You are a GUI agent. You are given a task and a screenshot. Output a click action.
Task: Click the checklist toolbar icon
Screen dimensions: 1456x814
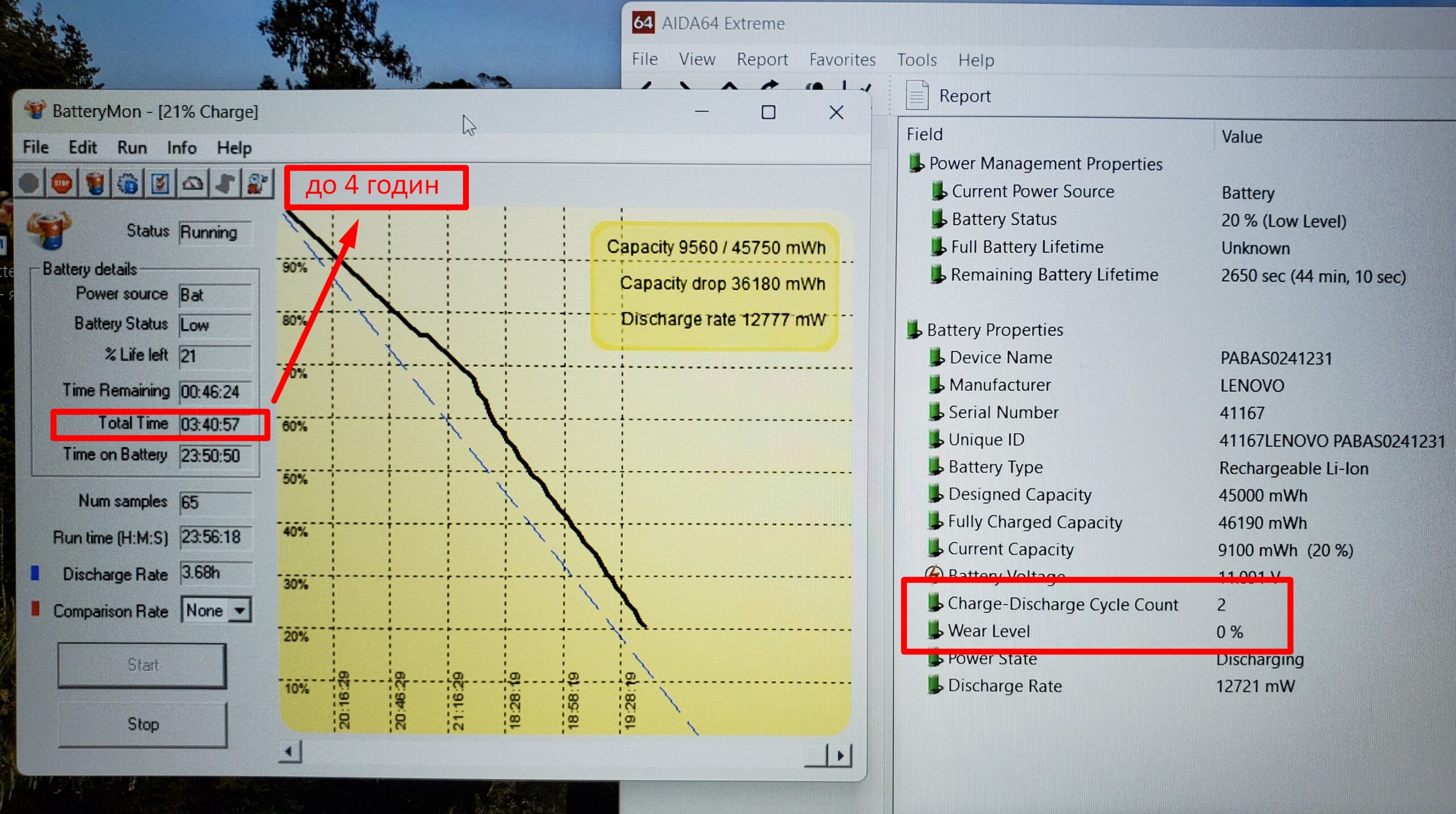tap(160, 184)
